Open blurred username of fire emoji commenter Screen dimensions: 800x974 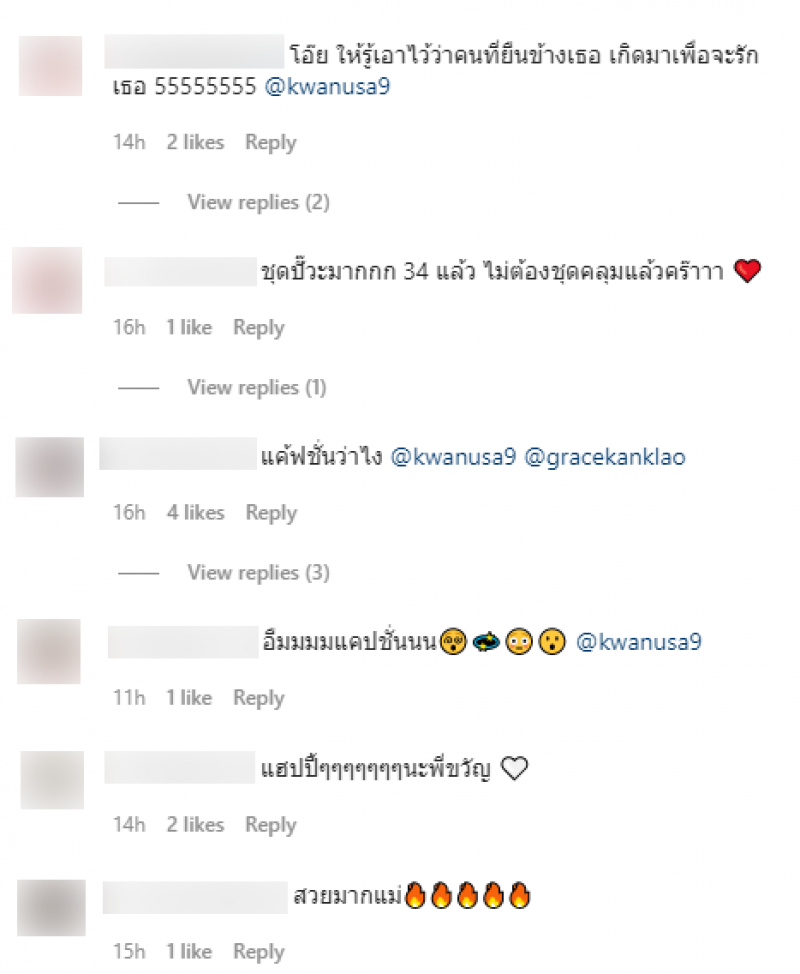tap(195, 897)
